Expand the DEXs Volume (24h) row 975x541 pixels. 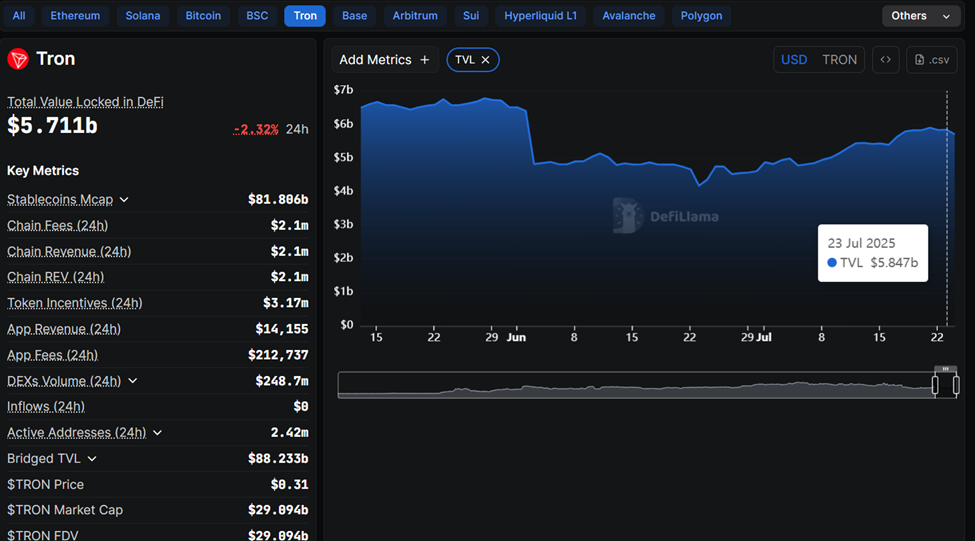tap(133, 381)
